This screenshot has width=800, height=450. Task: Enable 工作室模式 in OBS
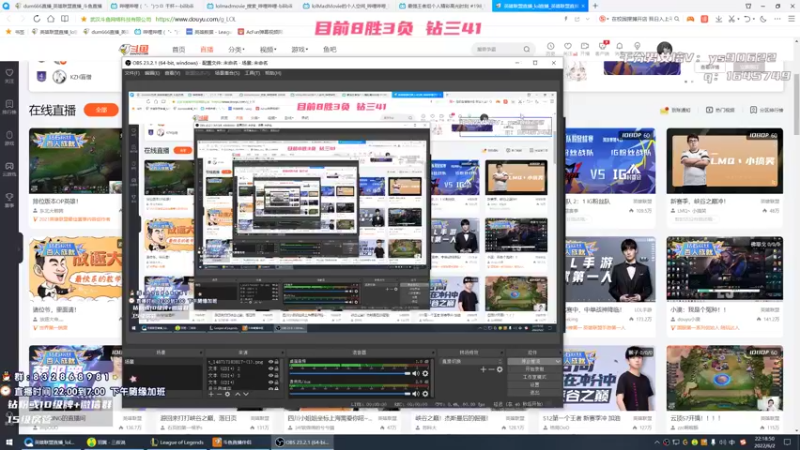coord(534,377)
